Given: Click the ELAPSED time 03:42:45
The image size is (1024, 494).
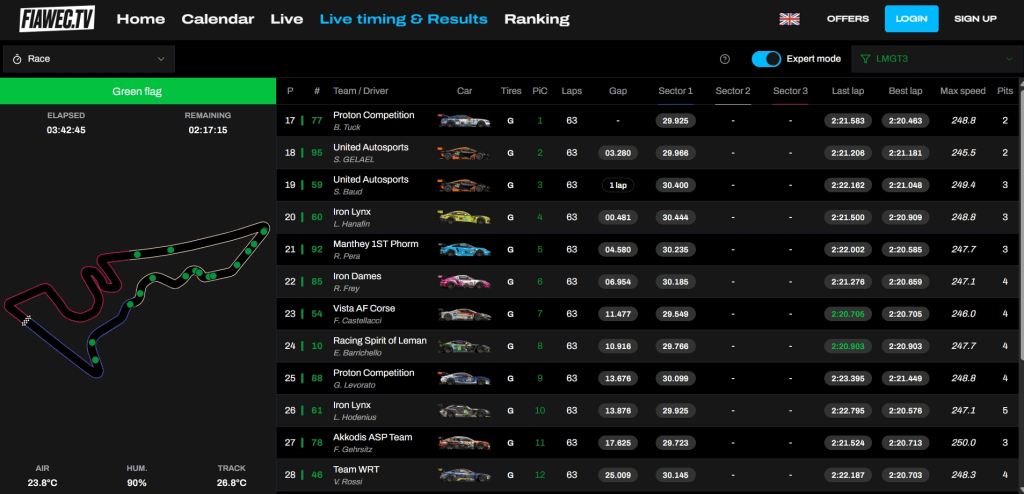Looking at the screenshot, I should point(66,130).
